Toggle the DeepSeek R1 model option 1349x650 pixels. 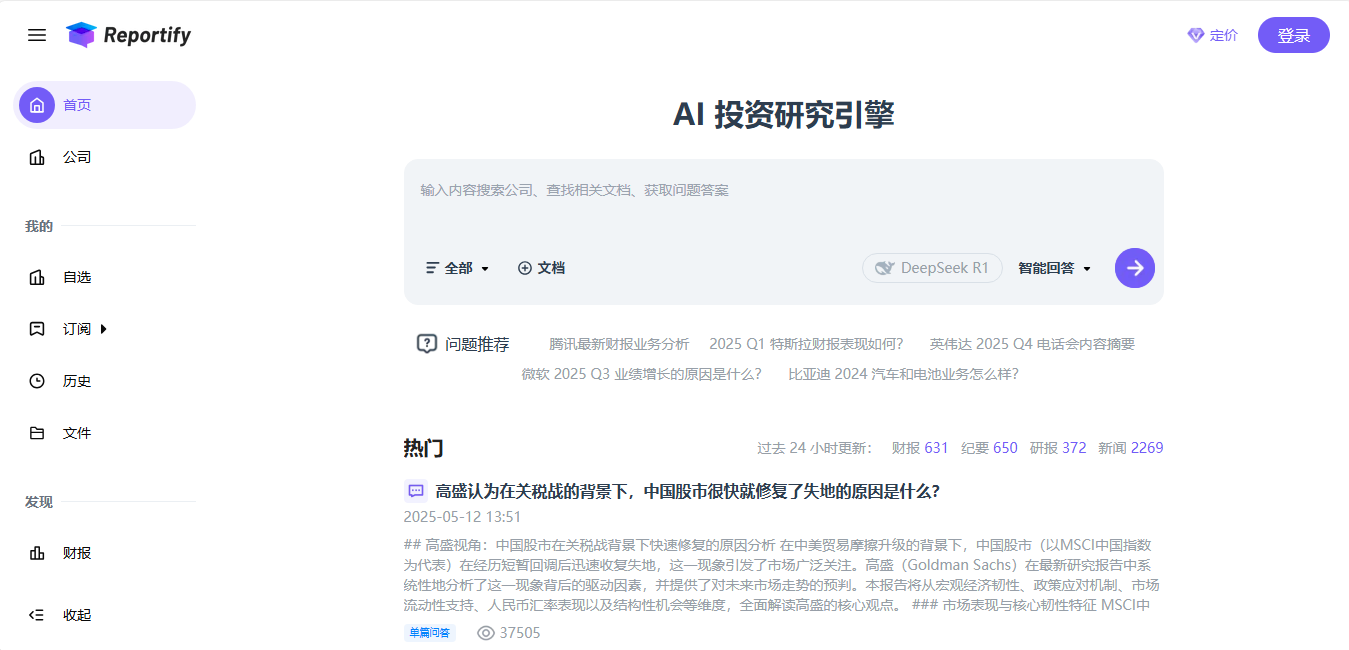tap(932, 268)
